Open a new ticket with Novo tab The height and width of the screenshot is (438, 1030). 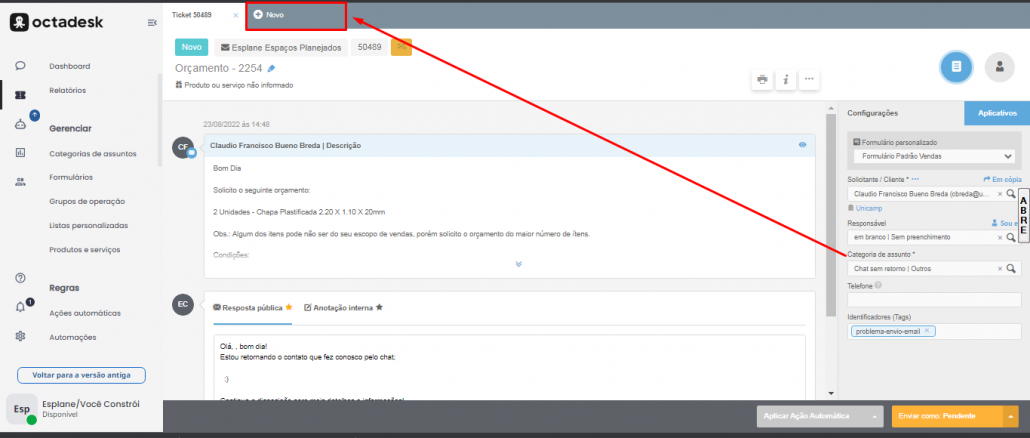pos(269,15)
